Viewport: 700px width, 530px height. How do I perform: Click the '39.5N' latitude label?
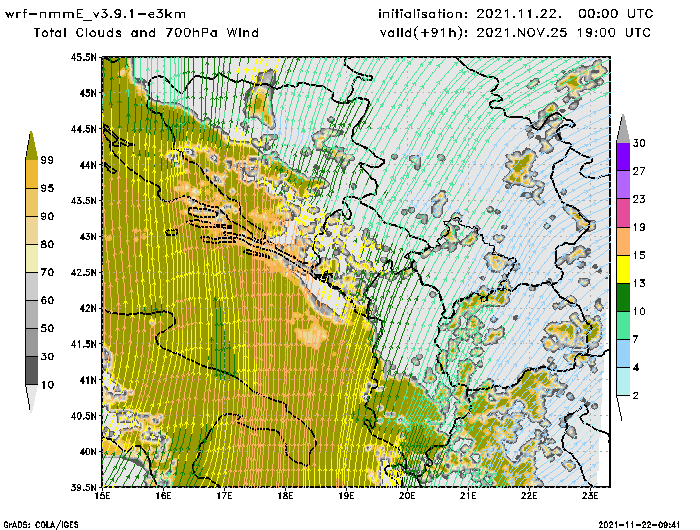point(83,487)
